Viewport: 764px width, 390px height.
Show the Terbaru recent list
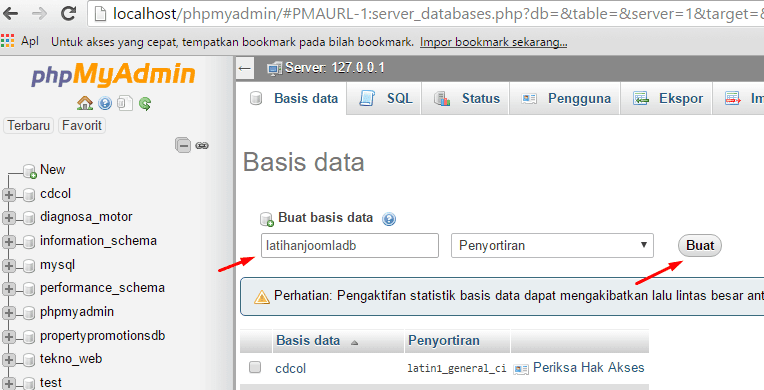coord(28,125)
